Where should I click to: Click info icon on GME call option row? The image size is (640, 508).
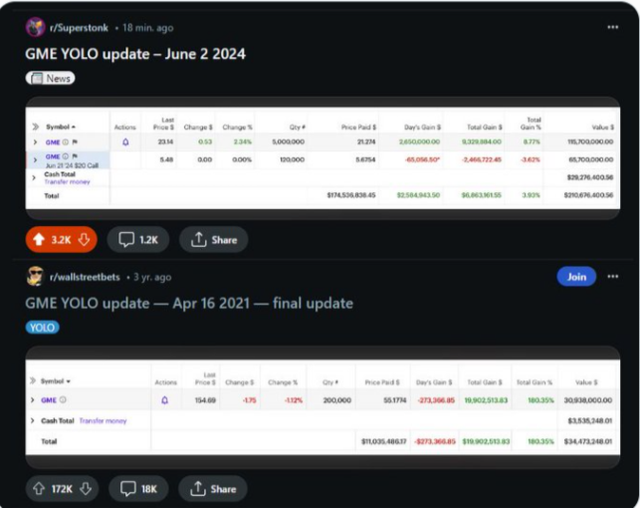click(65, 156)
